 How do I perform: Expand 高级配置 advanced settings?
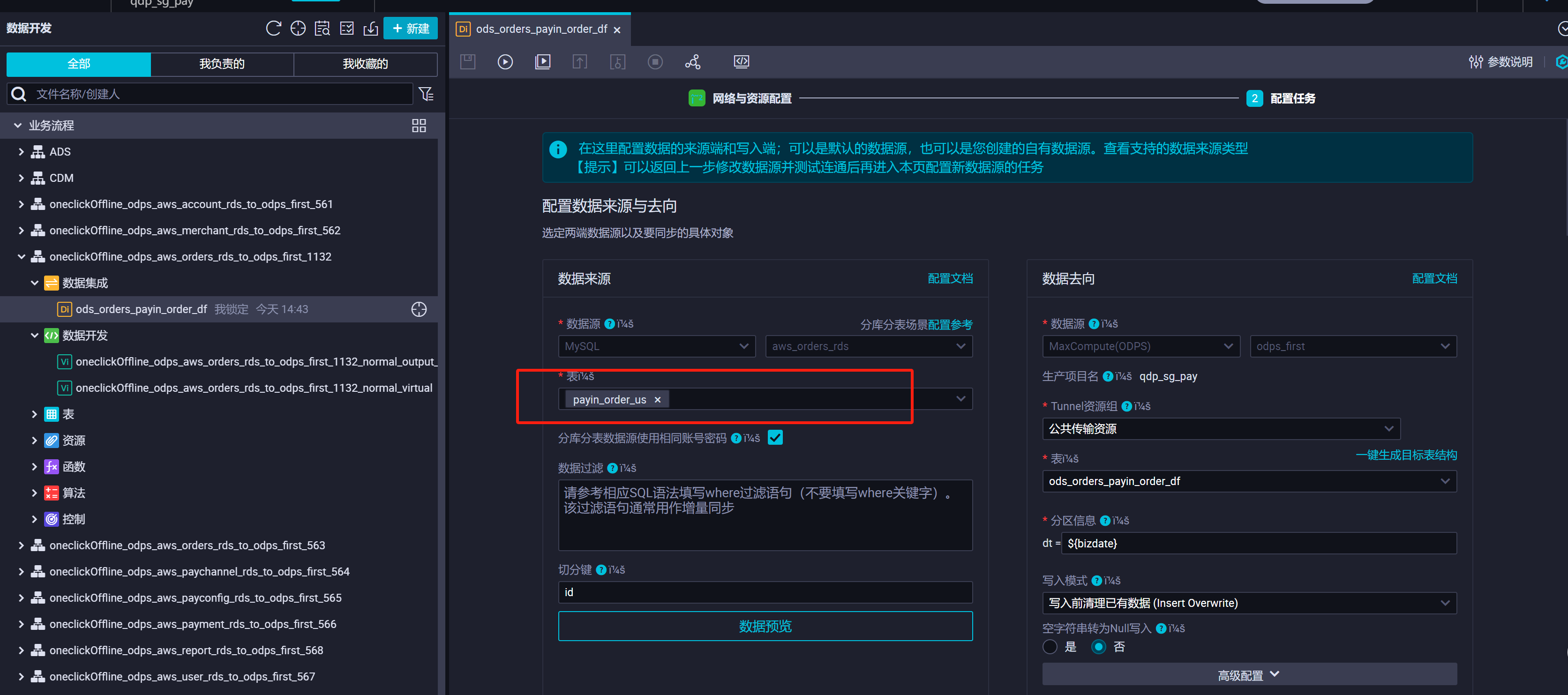(1249, 675)
